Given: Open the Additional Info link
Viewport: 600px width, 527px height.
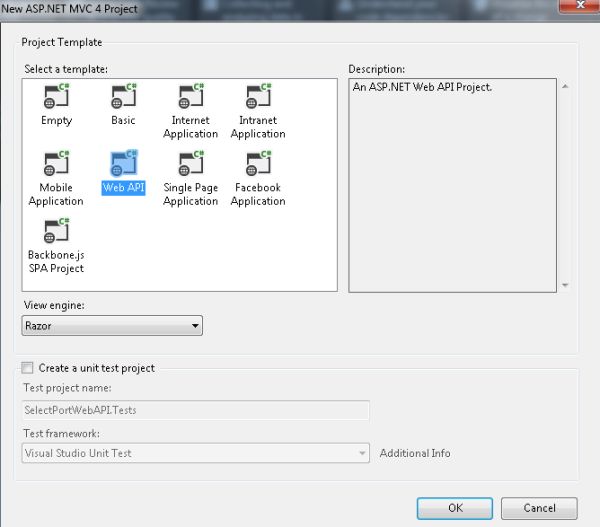Looking at the screenshot, I should coord(415,453).
